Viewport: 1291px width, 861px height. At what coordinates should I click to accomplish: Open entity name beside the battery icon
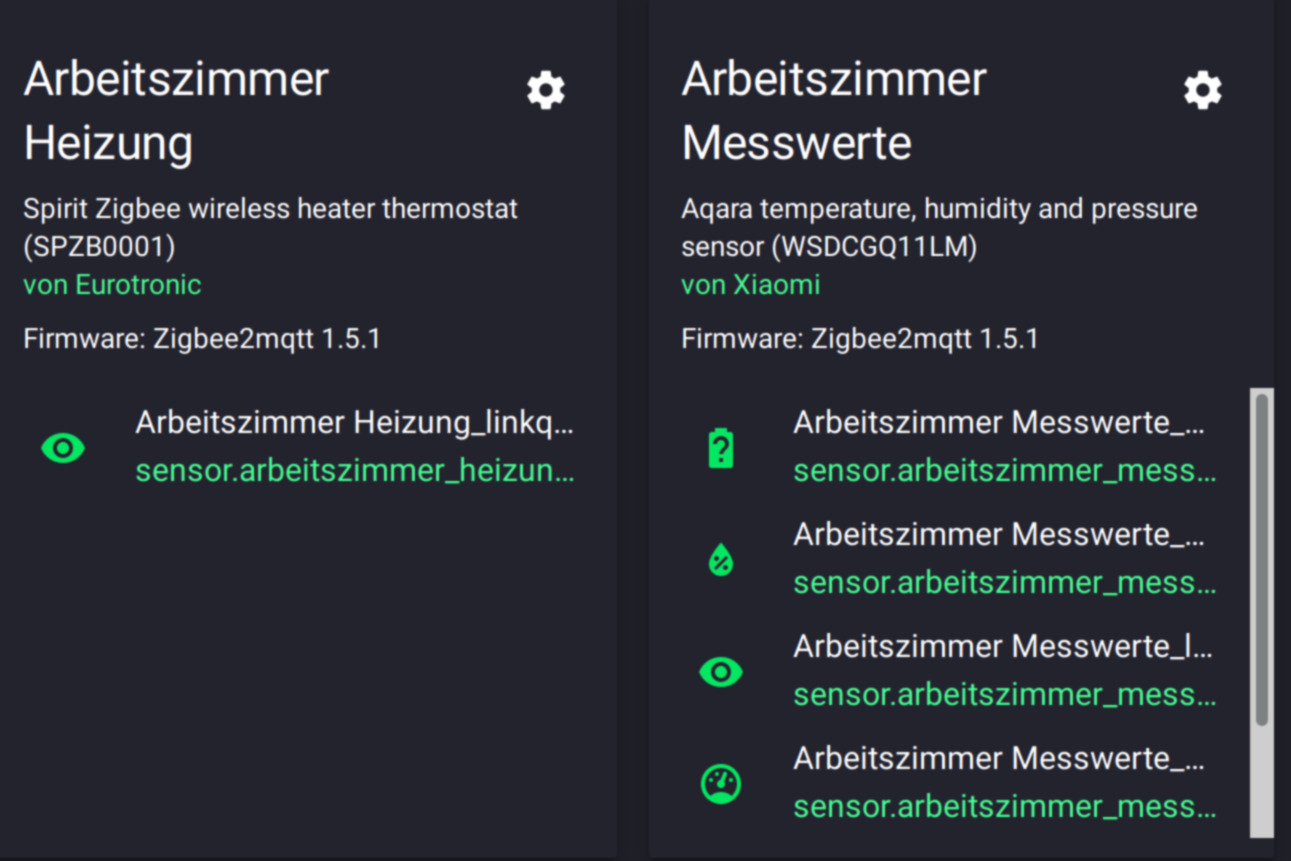click(999, 423)
